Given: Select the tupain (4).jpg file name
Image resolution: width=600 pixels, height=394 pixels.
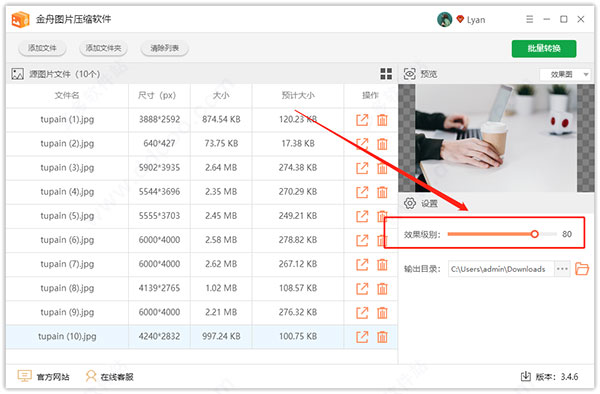Looking at the screenshot, I should click(x=67, y=192).
